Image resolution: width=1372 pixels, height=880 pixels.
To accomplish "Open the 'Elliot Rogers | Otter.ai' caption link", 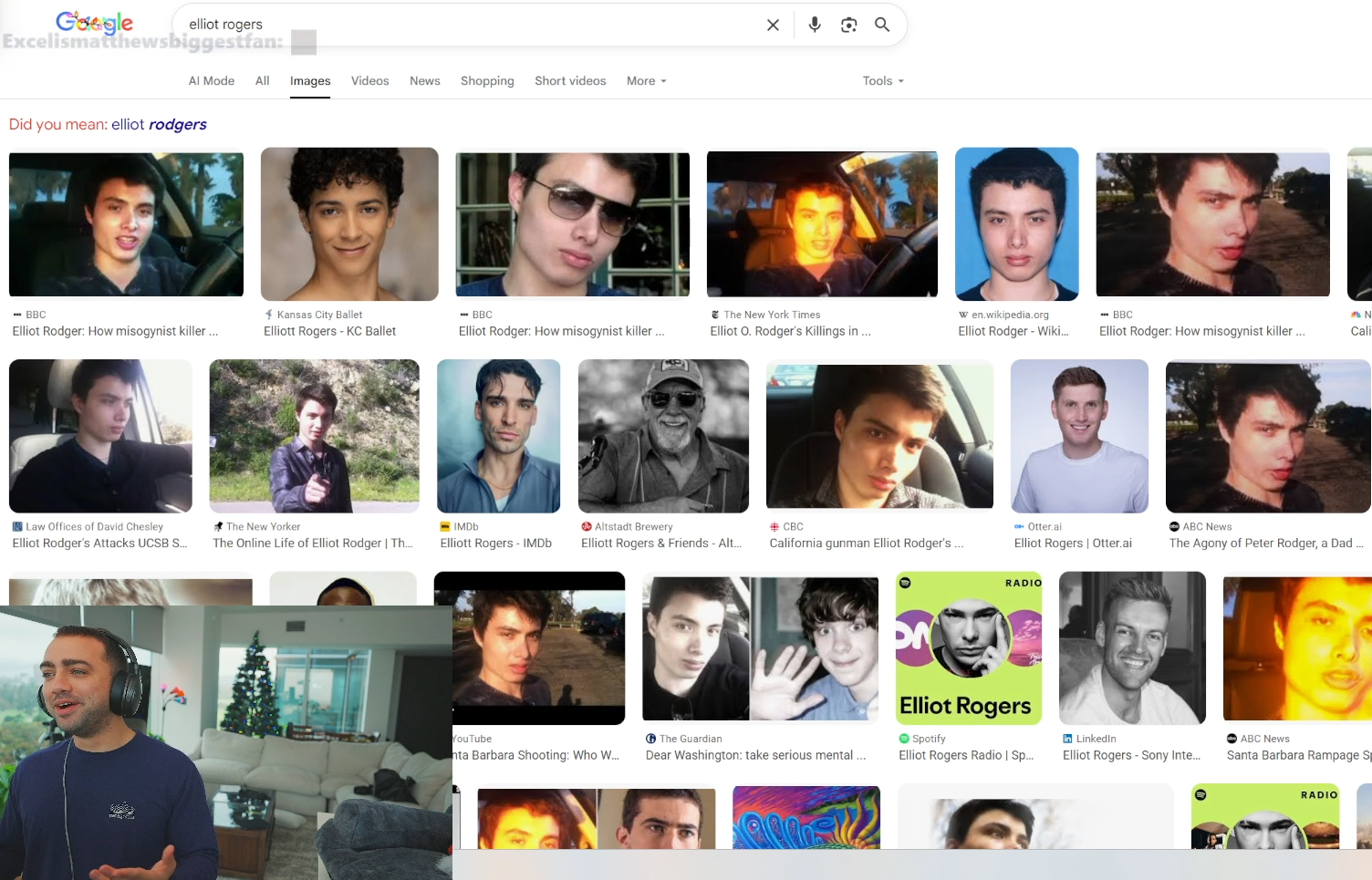I will tap(1073, 543).
